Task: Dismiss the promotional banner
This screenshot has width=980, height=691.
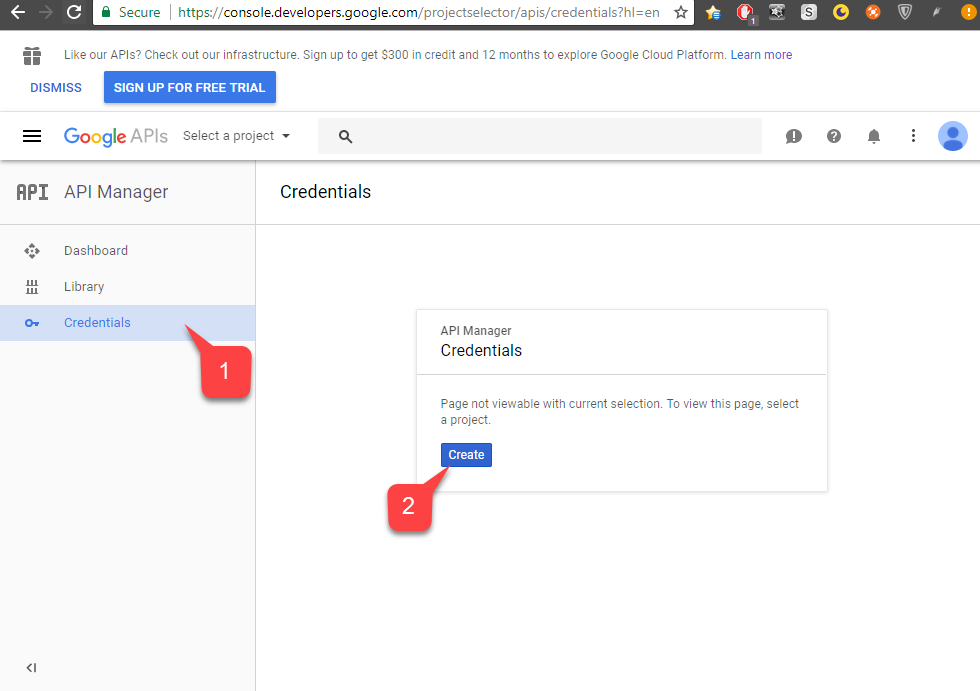Action: [x=56, y=87]
